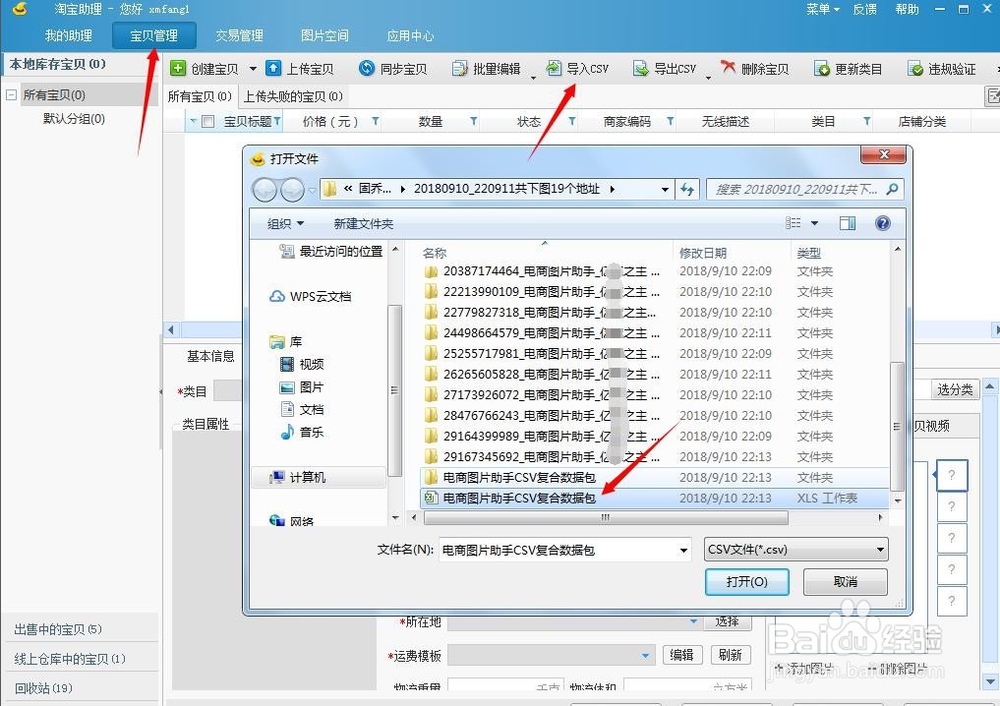
Task: Click the 违规验证 check icon
Action: tap(915, 69)
